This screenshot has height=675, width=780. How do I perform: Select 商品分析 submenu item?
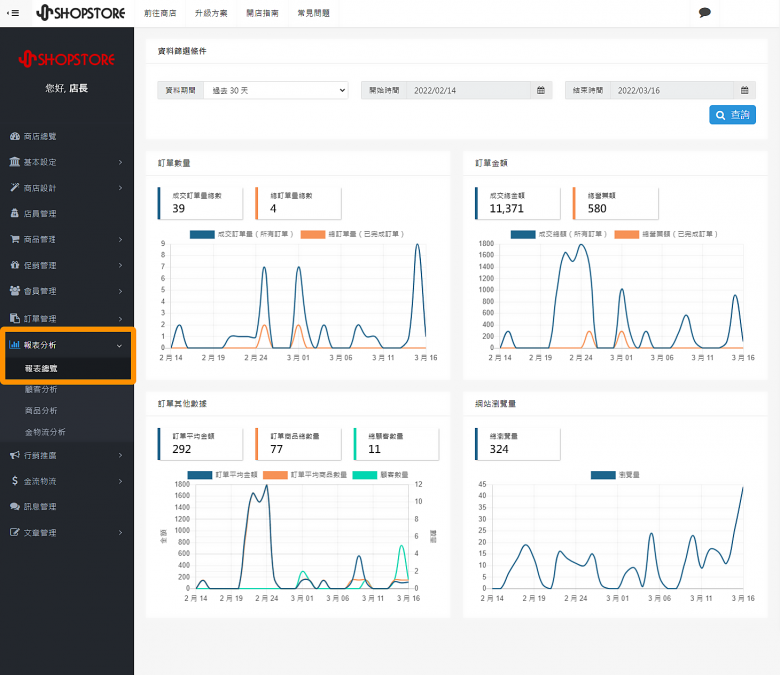tap(41, 410)
